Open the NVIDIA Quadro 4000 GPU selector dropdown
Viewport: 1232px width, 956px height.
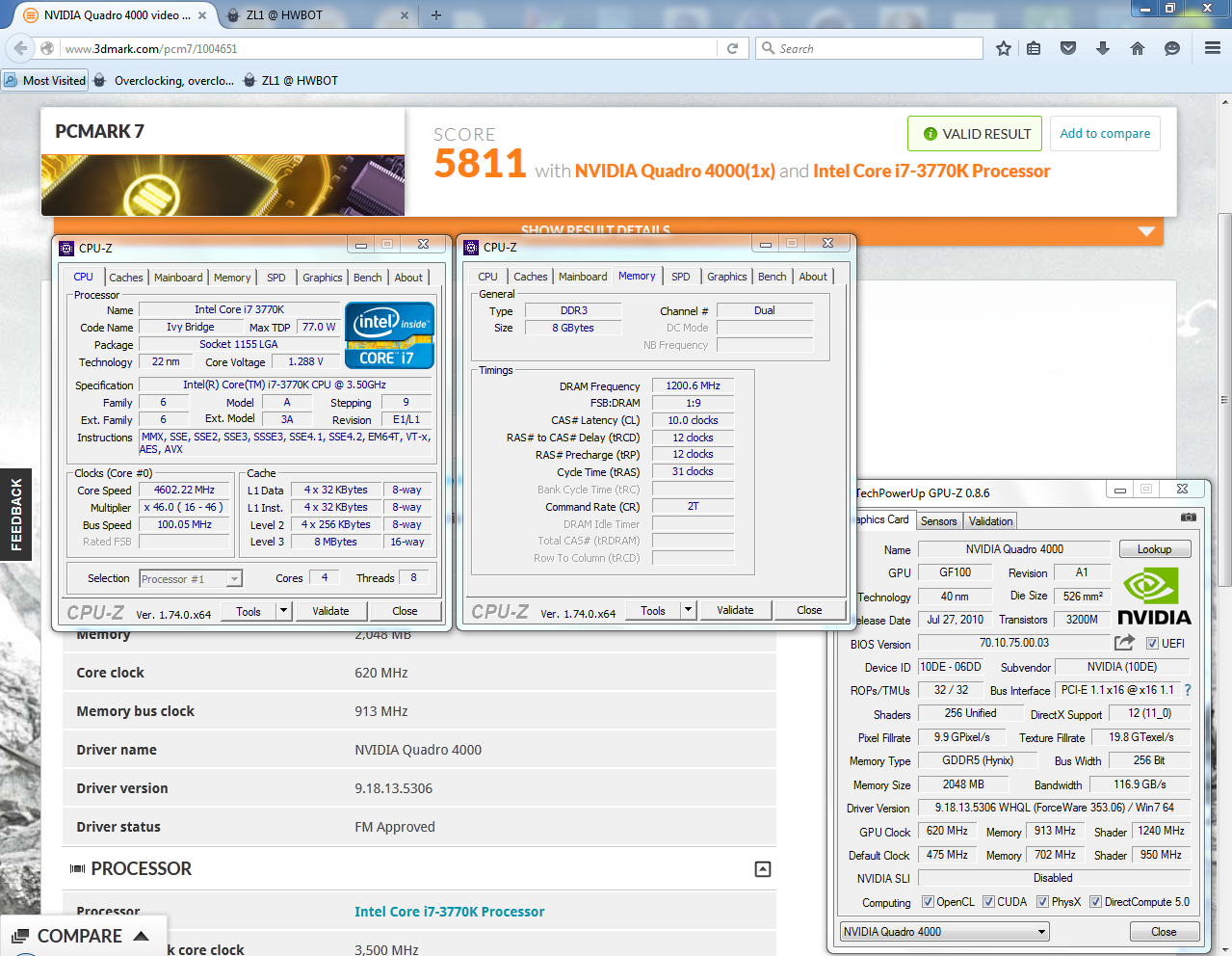[945, 932]
